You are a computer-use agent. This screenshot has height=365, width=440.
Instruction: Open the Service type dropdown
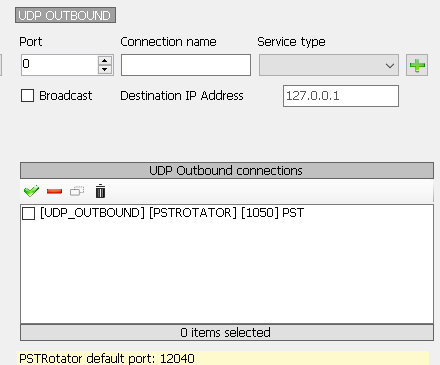[x=329, y=65]
